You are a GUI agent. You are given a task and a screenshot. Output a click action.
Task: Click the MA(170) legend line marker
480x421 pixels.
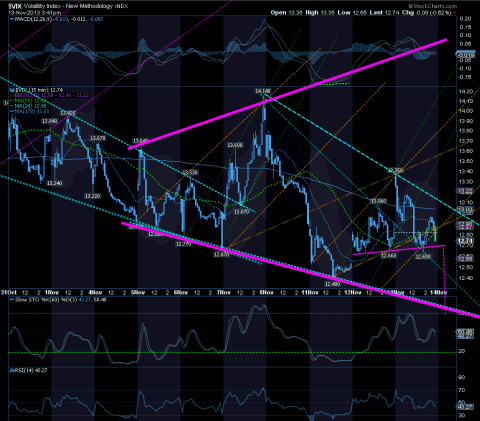pyautogui.click(x=12, y=111)
